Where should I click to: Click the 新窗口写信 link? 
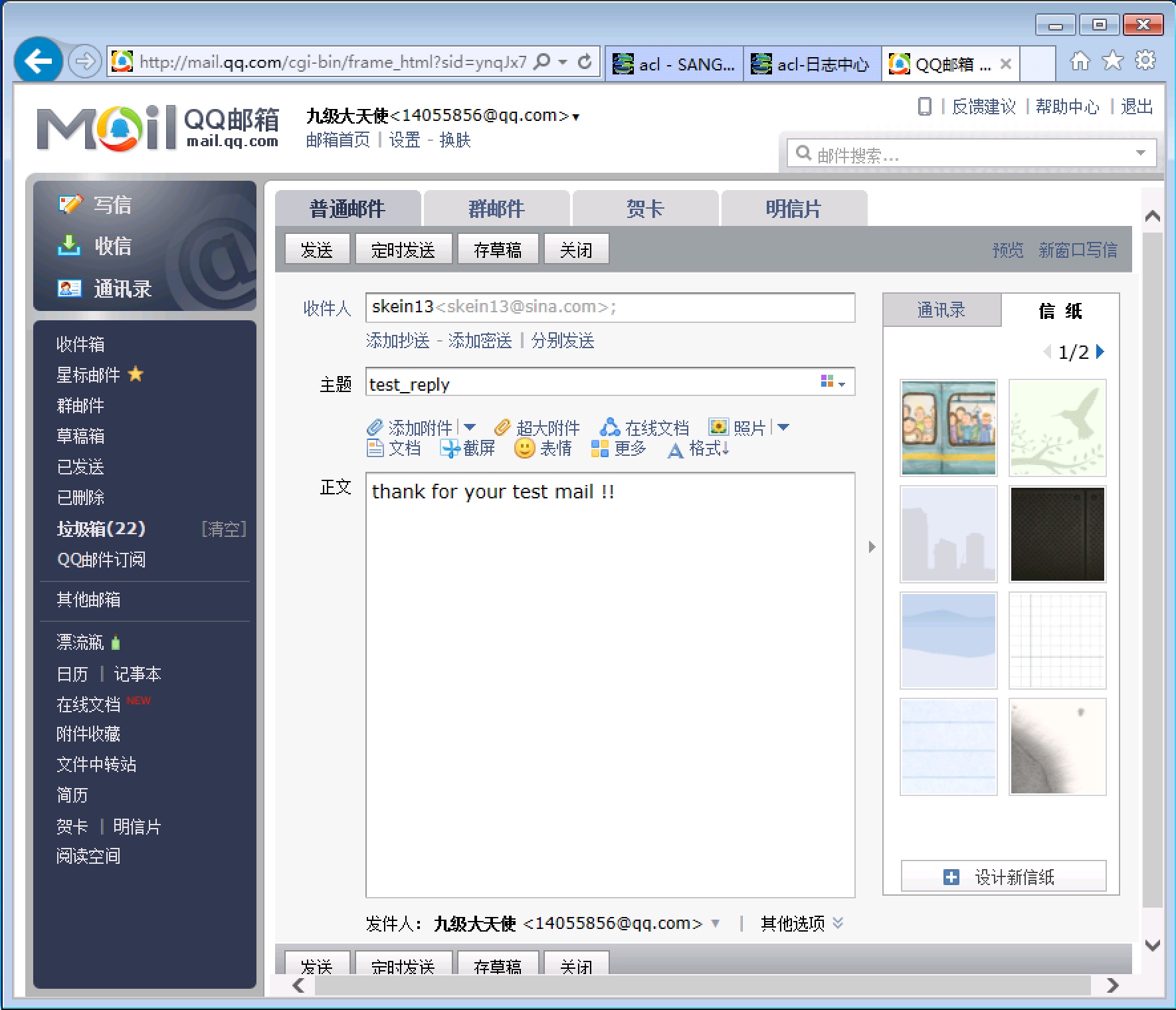[x=1078, y=250]
